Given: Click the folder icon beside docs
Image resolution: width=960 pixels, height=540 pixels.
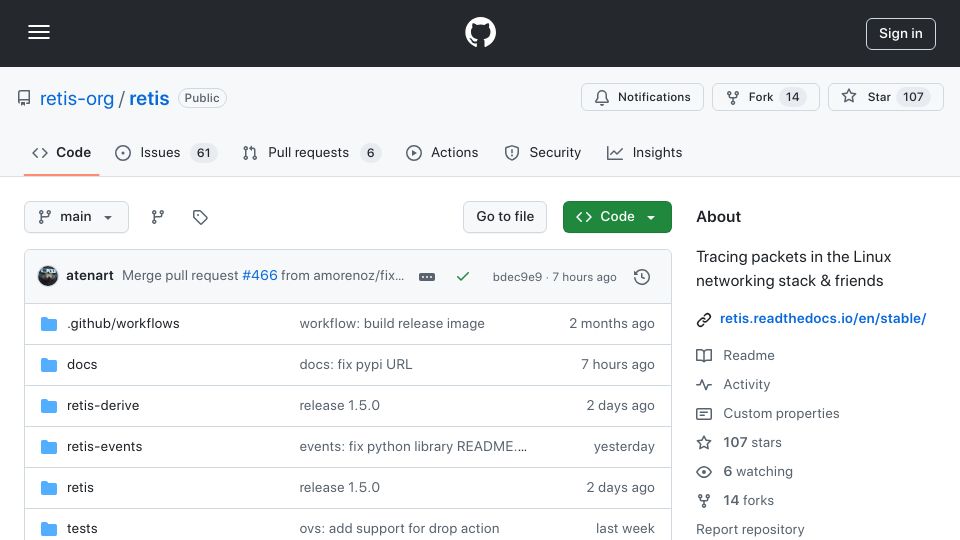Looking at the screenshot, I should click(49, 365).
